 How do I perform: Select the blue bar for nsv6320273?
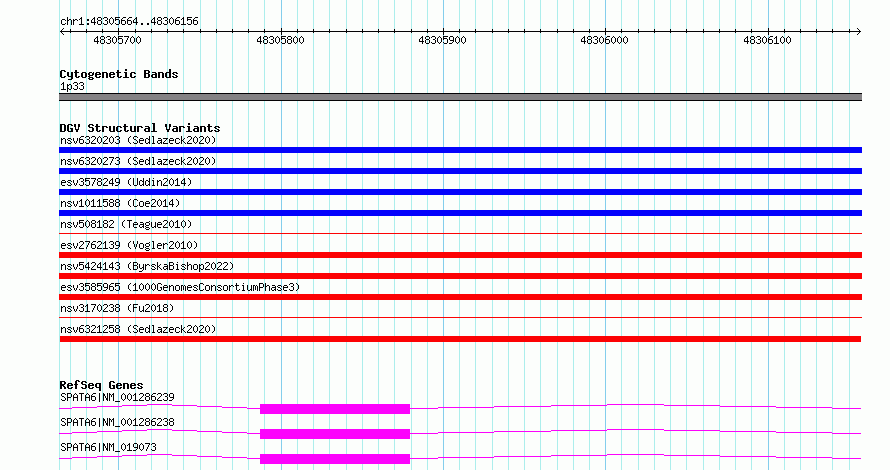point(460,171)
